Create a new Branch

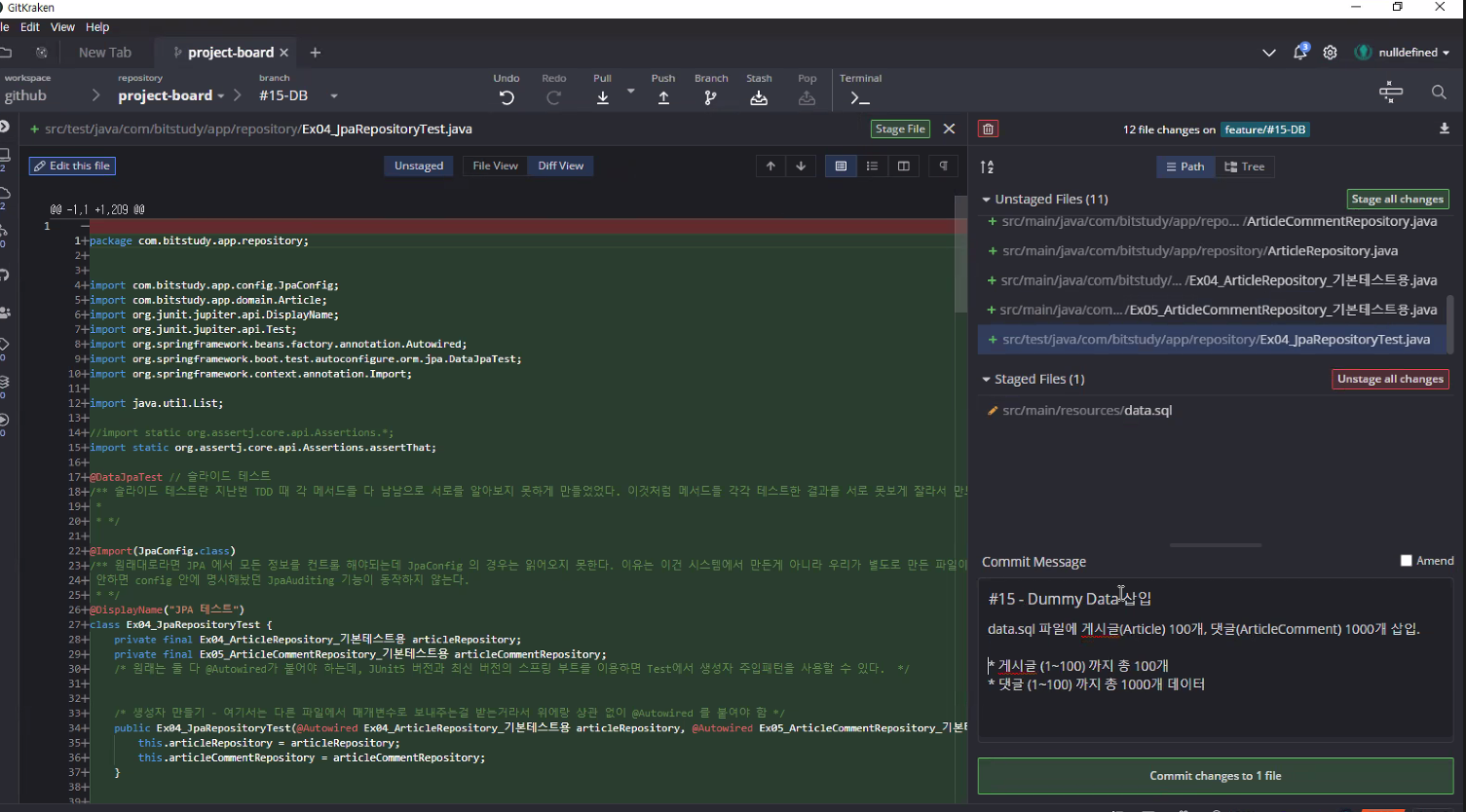point(711,90)
